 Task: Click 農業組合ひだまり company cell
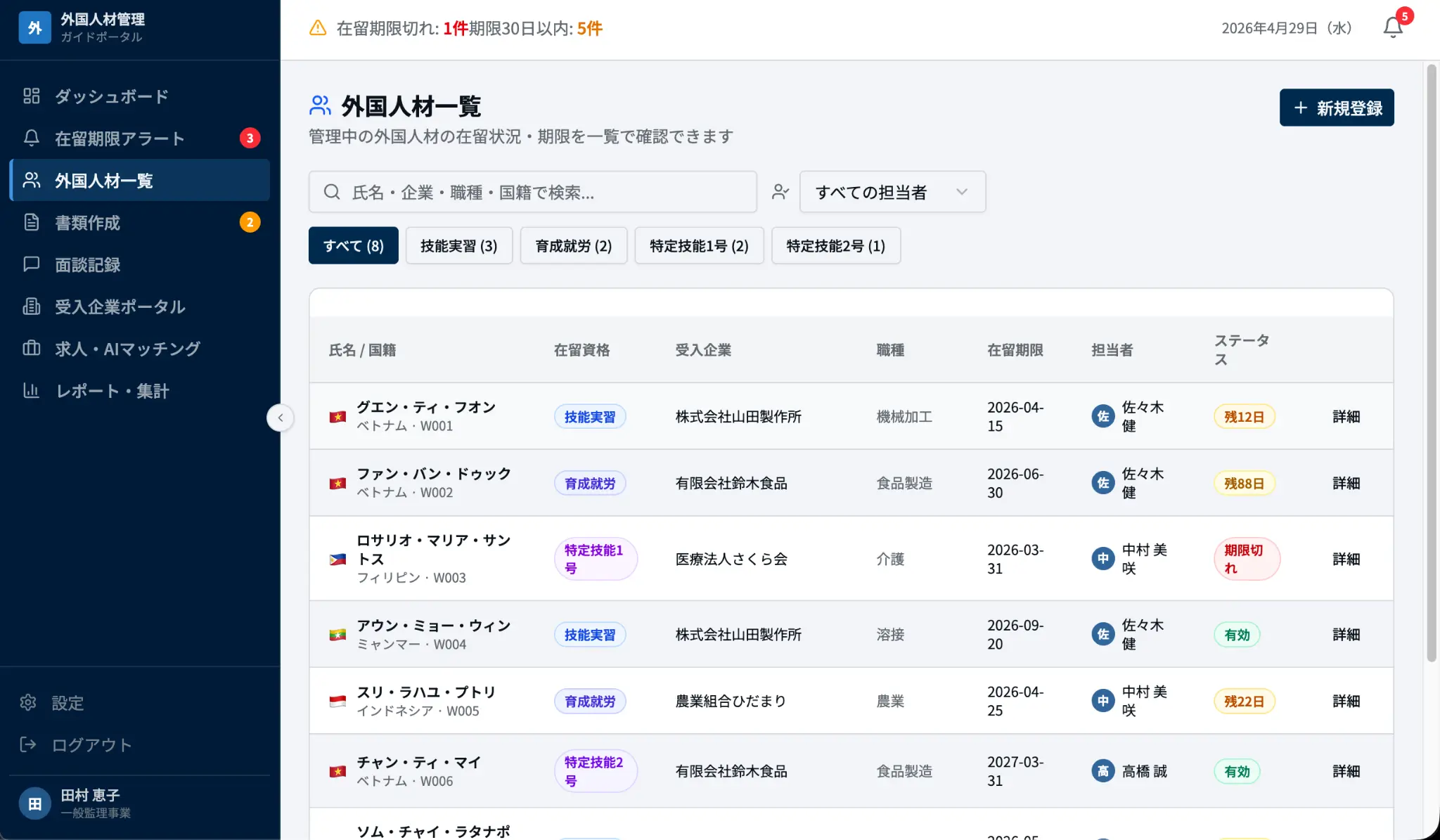731,702
